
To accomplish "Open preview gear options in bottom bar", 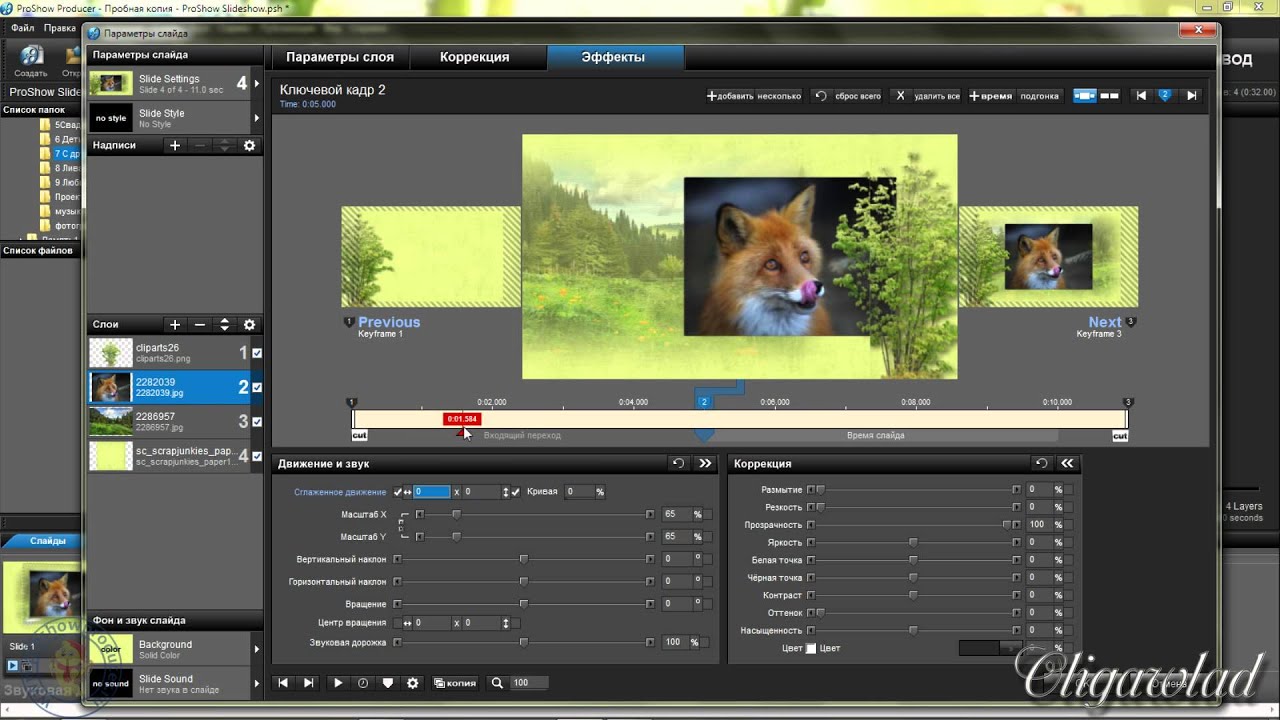I will [x=412, y=683].
